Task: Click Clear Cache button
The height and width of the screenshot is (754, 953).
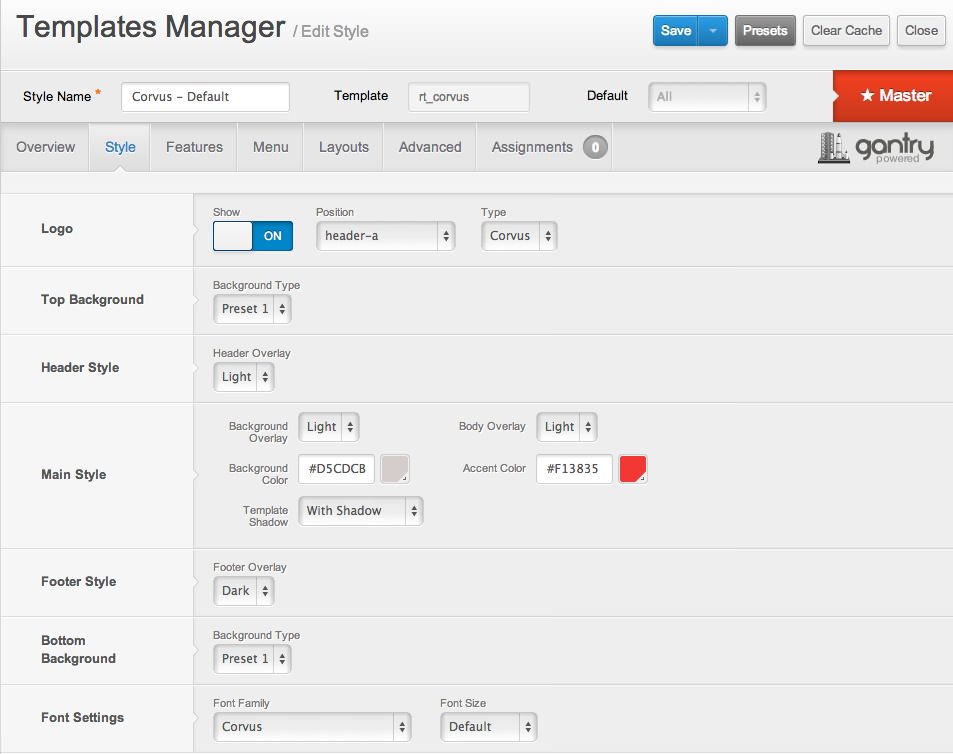Action: [846, 30]
